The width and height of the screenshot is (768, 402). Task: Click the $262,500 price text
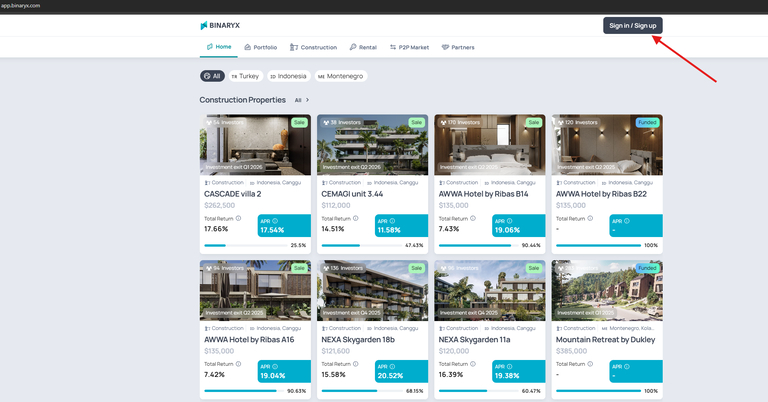219,205
